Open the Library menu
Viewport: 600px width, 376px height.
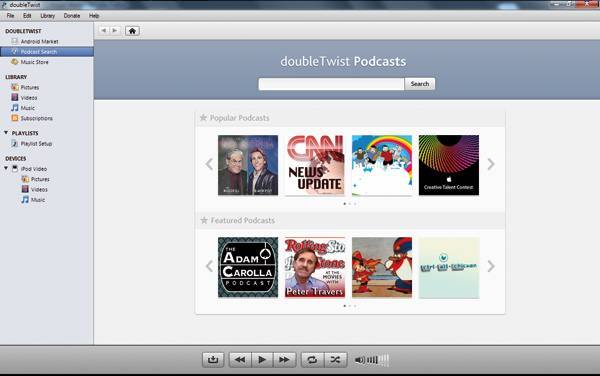[47, 16]
